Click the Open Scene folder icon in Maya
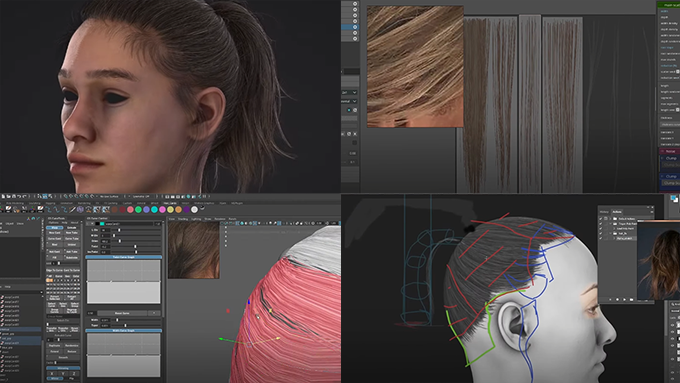The height and width of the screenshot is (383, 680). [8, 196]
